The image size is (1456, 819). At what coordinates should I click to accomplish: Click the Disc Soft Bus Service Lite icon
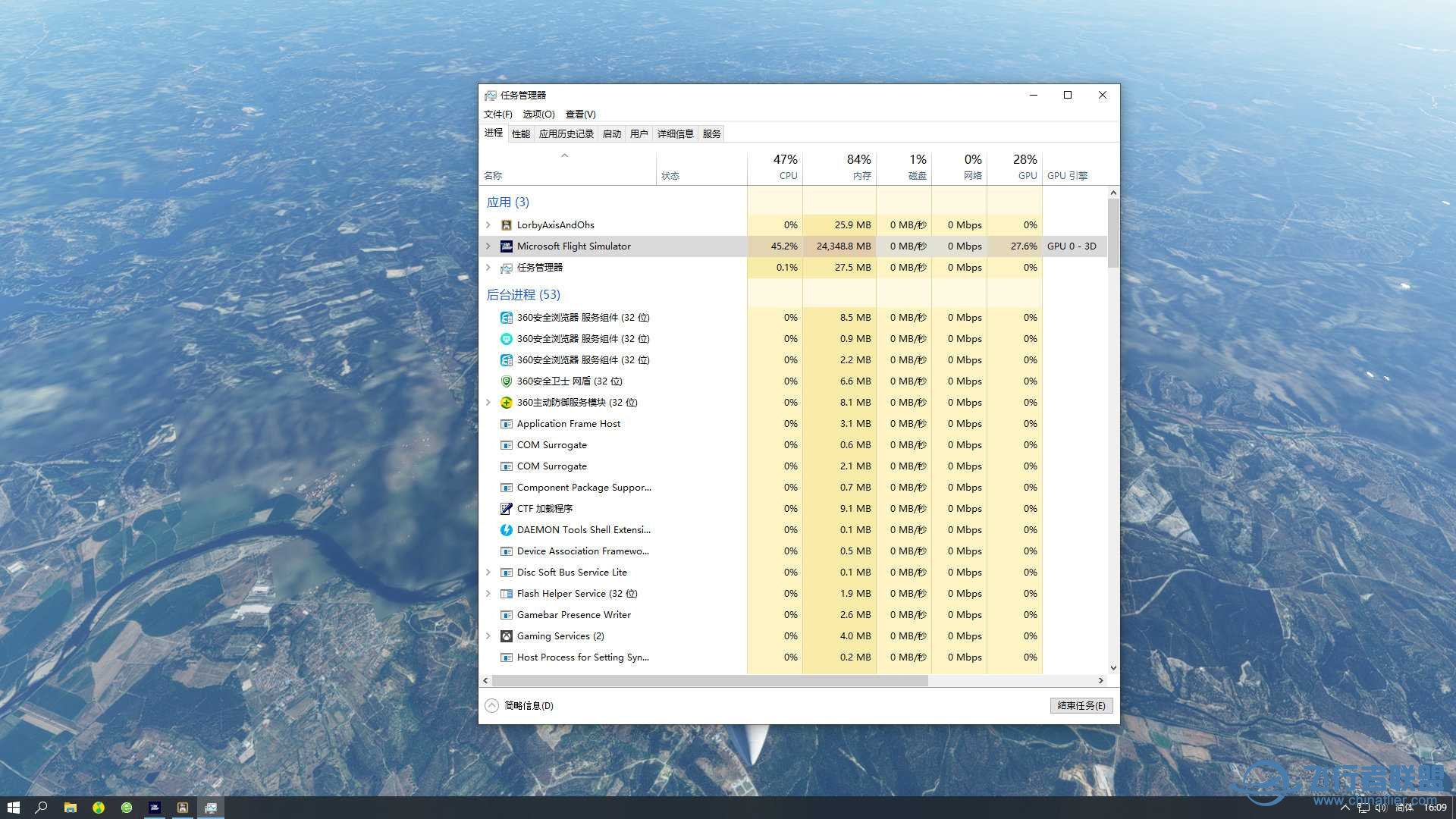pyautogui.click(x=507, y=573)
